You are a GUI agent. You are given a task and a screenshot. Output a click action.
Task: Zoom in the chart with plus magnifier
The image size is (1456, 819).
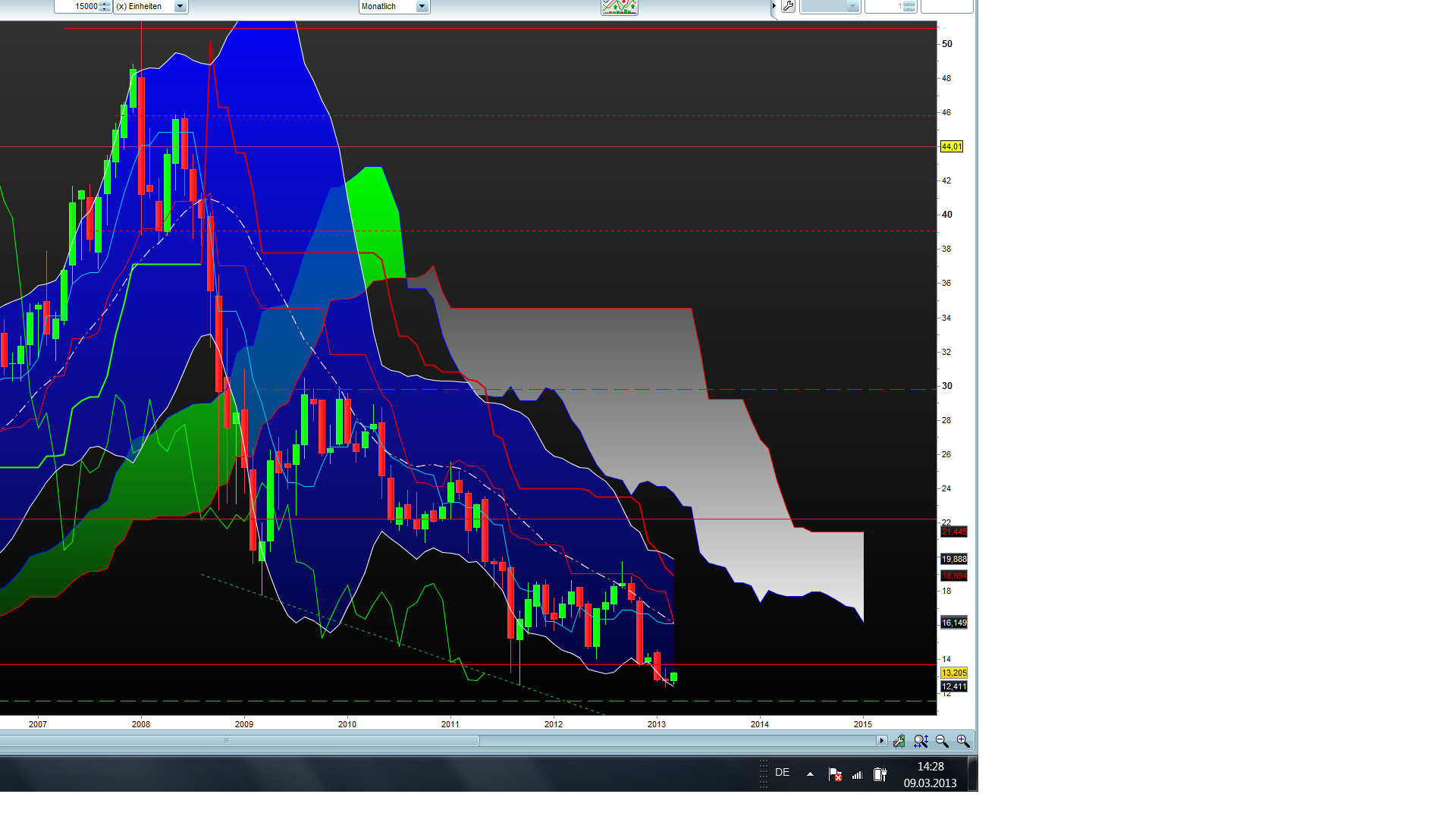click(963, 741)
